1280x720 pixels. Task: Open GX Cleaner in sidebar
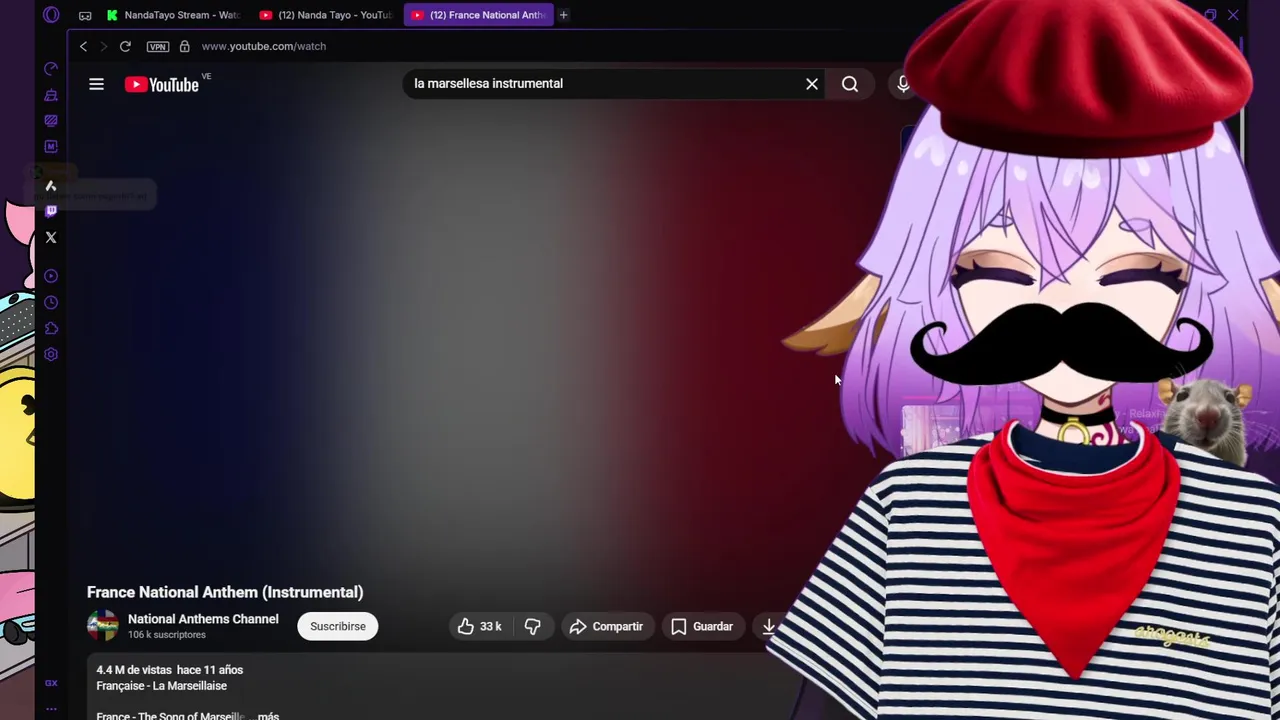[x=51, y=95]
